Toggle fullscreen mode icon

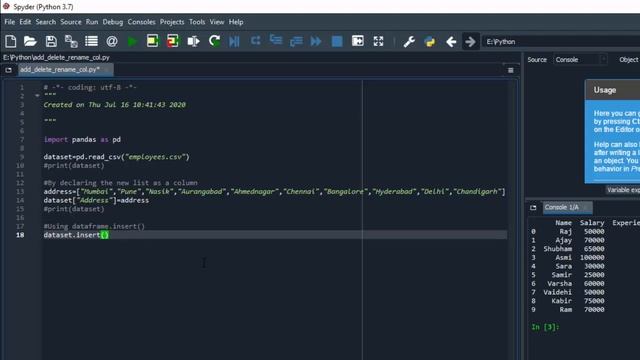click(378, 41)
